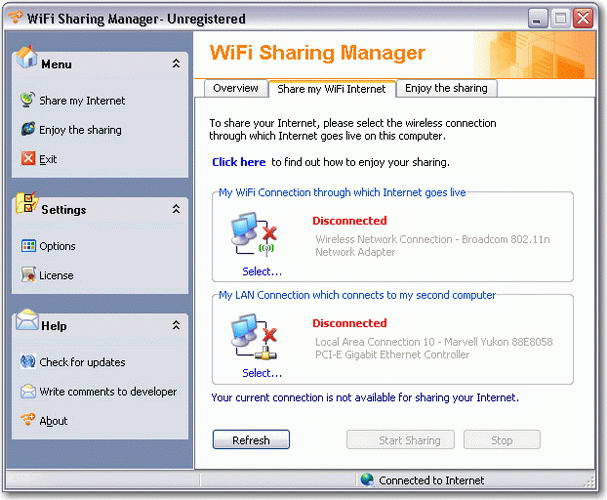This screenshot has width=607, height=500.
Task: Click the red Exit X icon
Action: coord(28,158)
